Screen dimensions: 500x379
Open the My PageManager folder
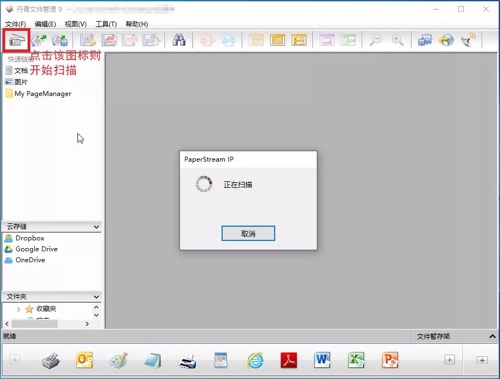click(39, 94)
